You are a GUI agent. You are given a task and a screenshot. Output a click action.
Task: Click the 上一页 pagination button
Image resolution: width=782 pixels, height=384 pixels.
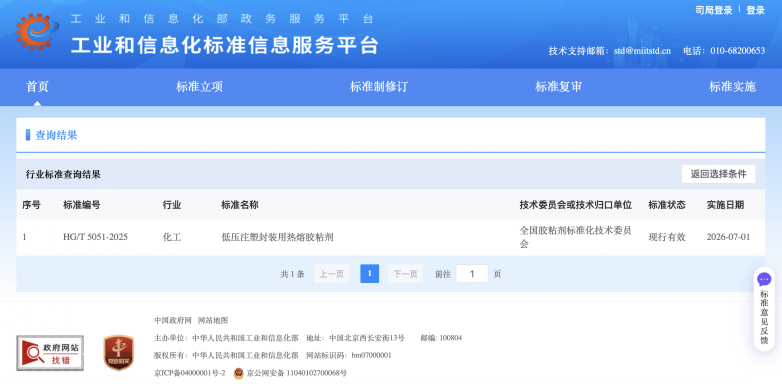click(332, 274)
